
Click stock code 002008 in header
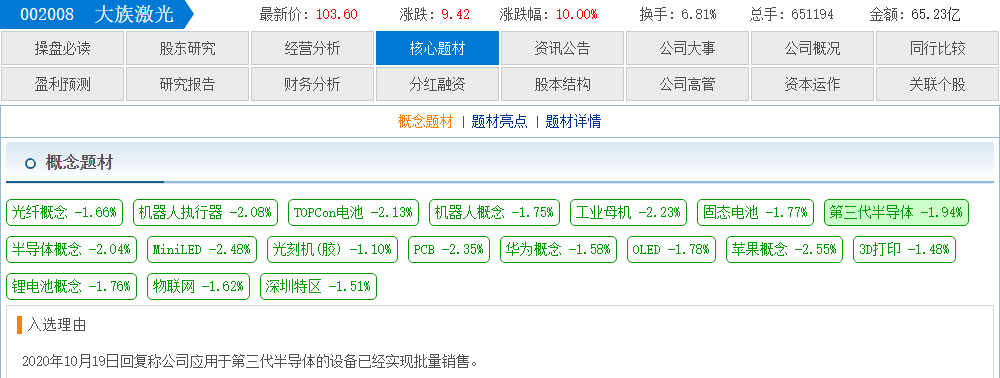pos(47,15)
